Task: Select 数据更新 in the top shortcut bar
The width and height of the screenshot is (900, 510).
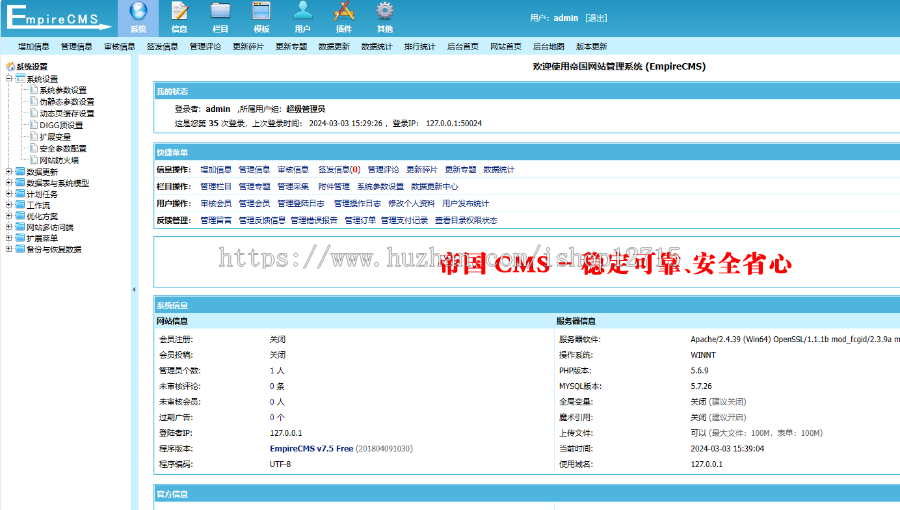Action: click(334, 46)
